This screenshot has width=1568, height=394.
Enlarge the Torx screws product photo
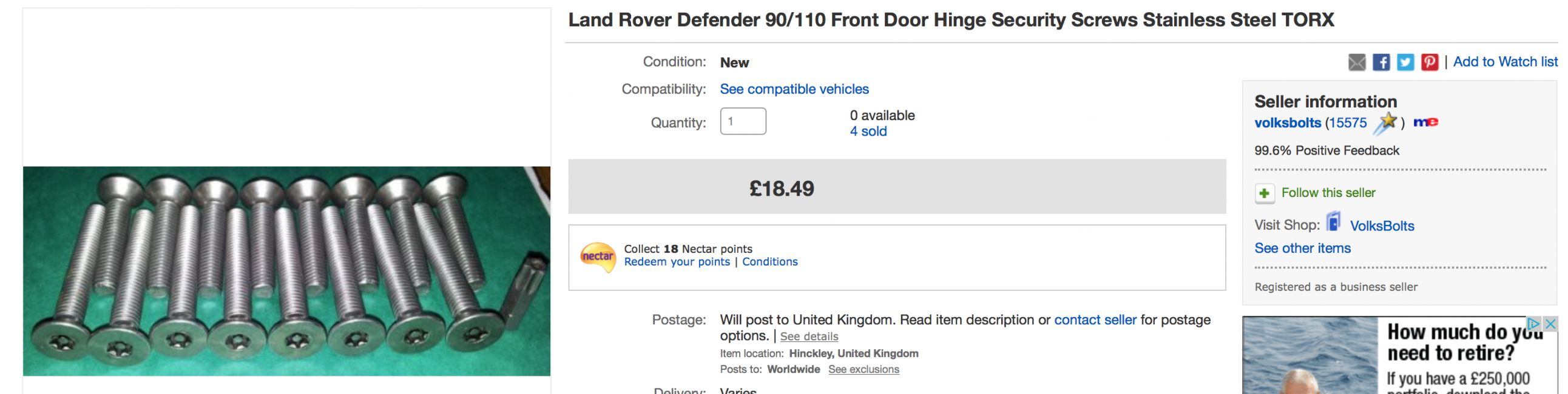click(x=286, y=271)
